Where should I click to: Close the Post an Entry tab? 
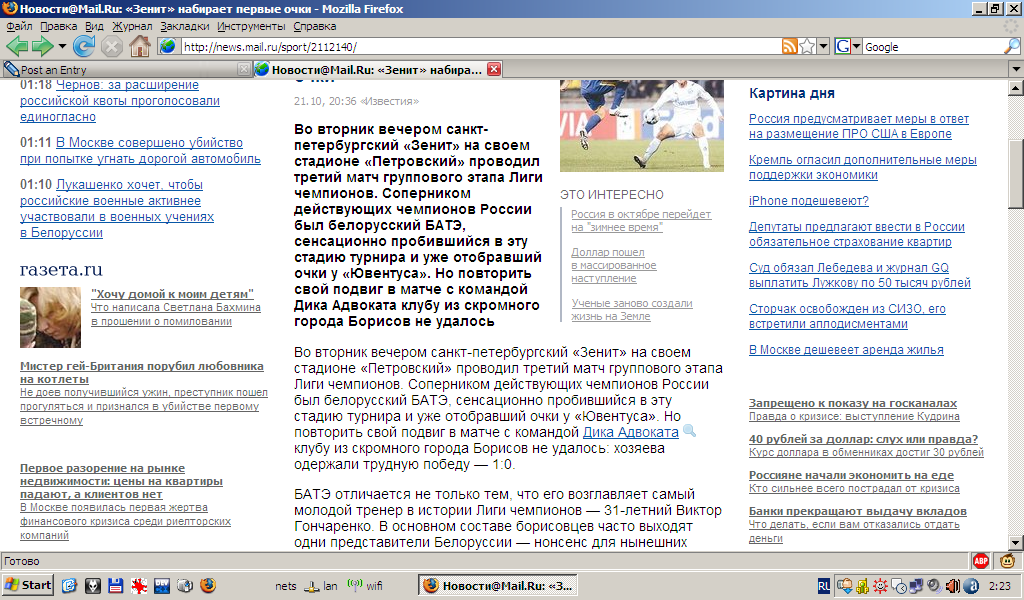coord(244,69)
